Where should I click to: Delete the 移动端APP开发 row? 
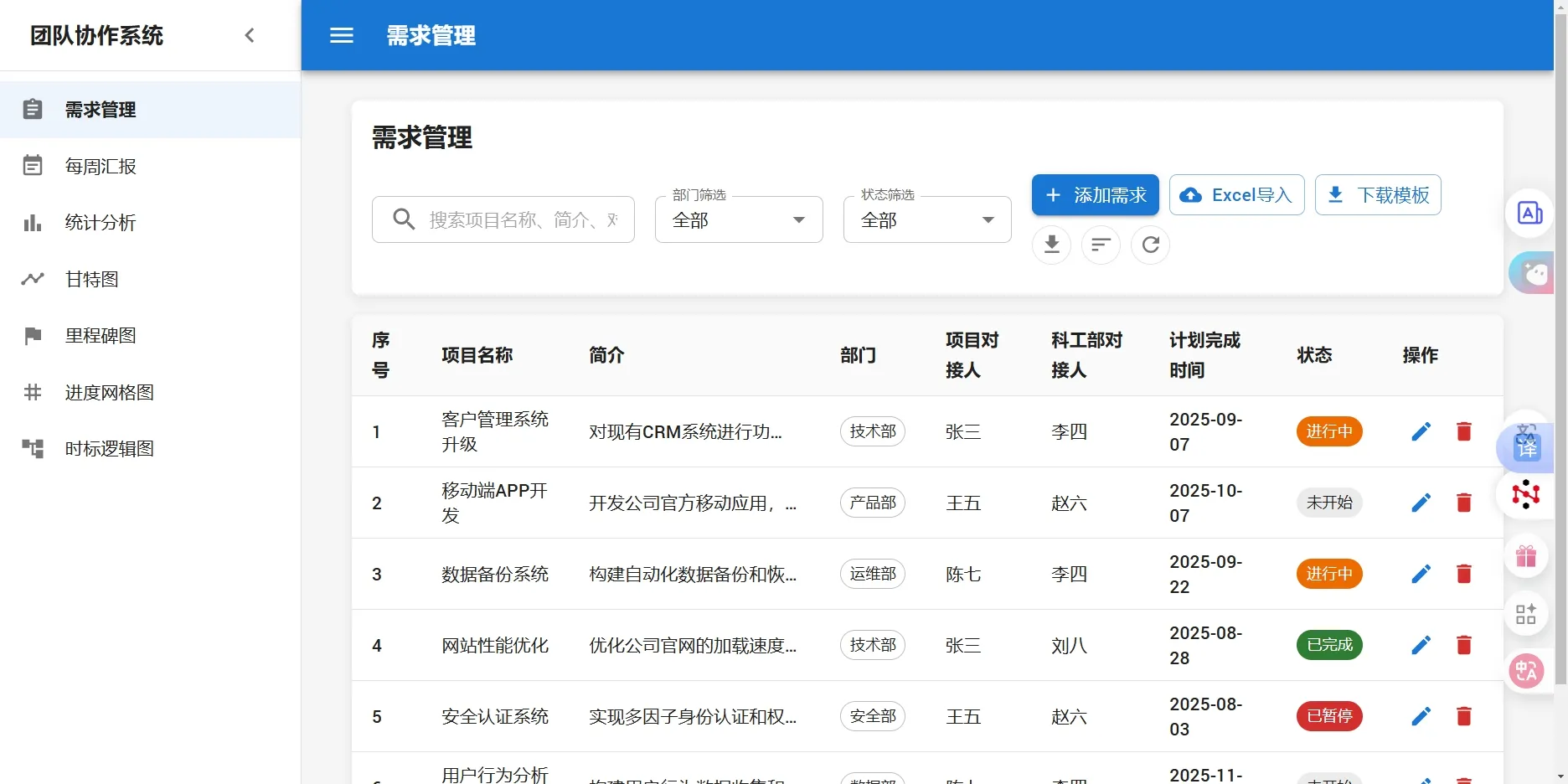[x=1463, y=503]
